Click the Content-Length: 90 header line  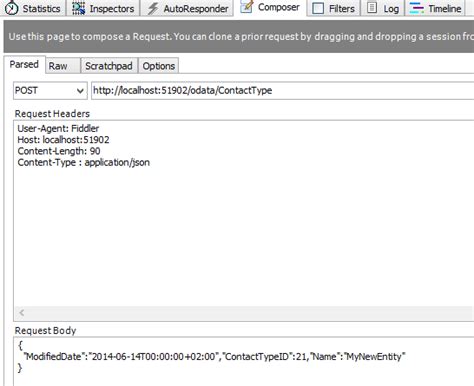[59, 151]
